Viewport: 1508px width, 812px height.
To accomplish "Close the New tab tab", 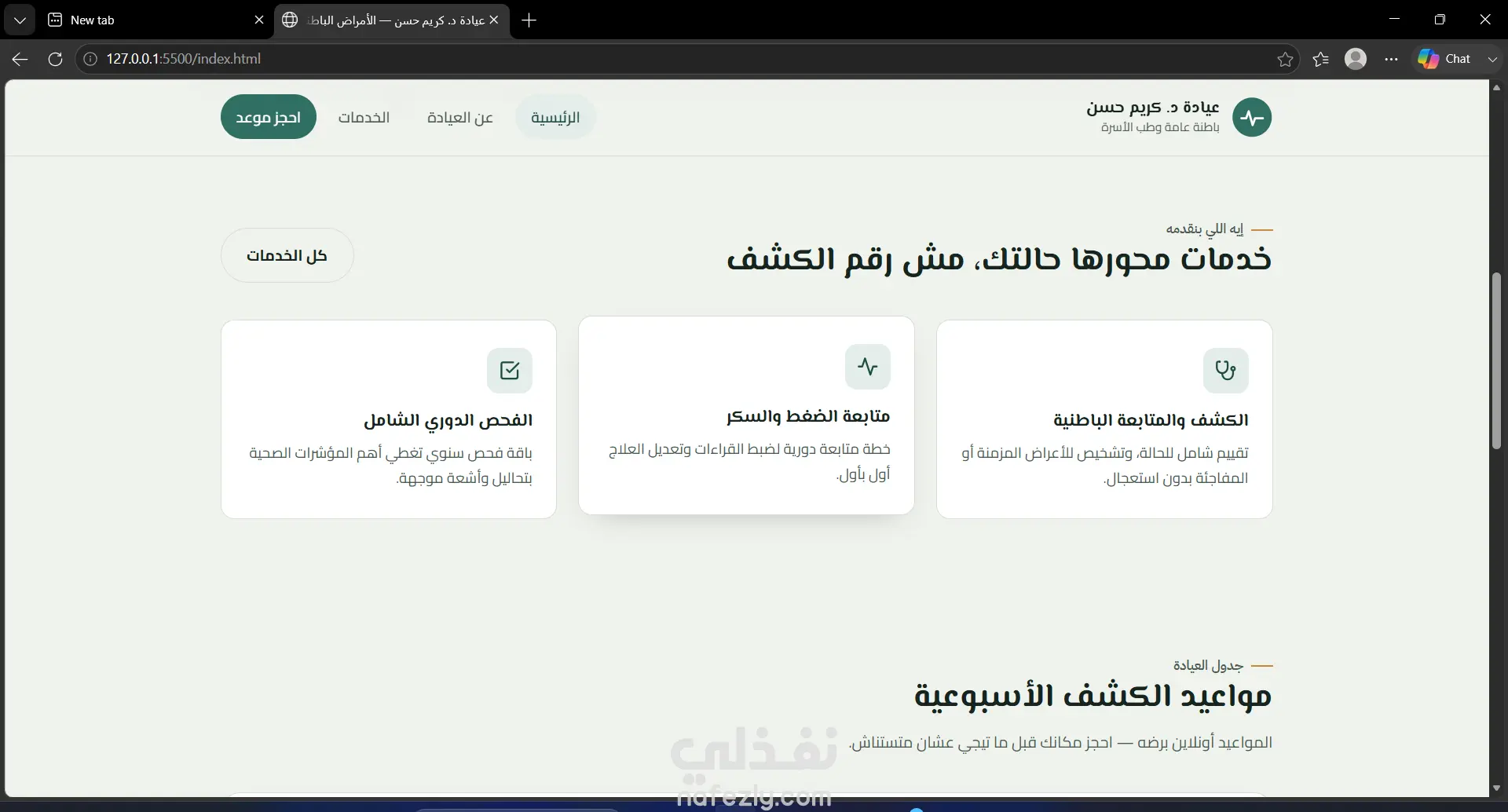I will coord(259,20).
